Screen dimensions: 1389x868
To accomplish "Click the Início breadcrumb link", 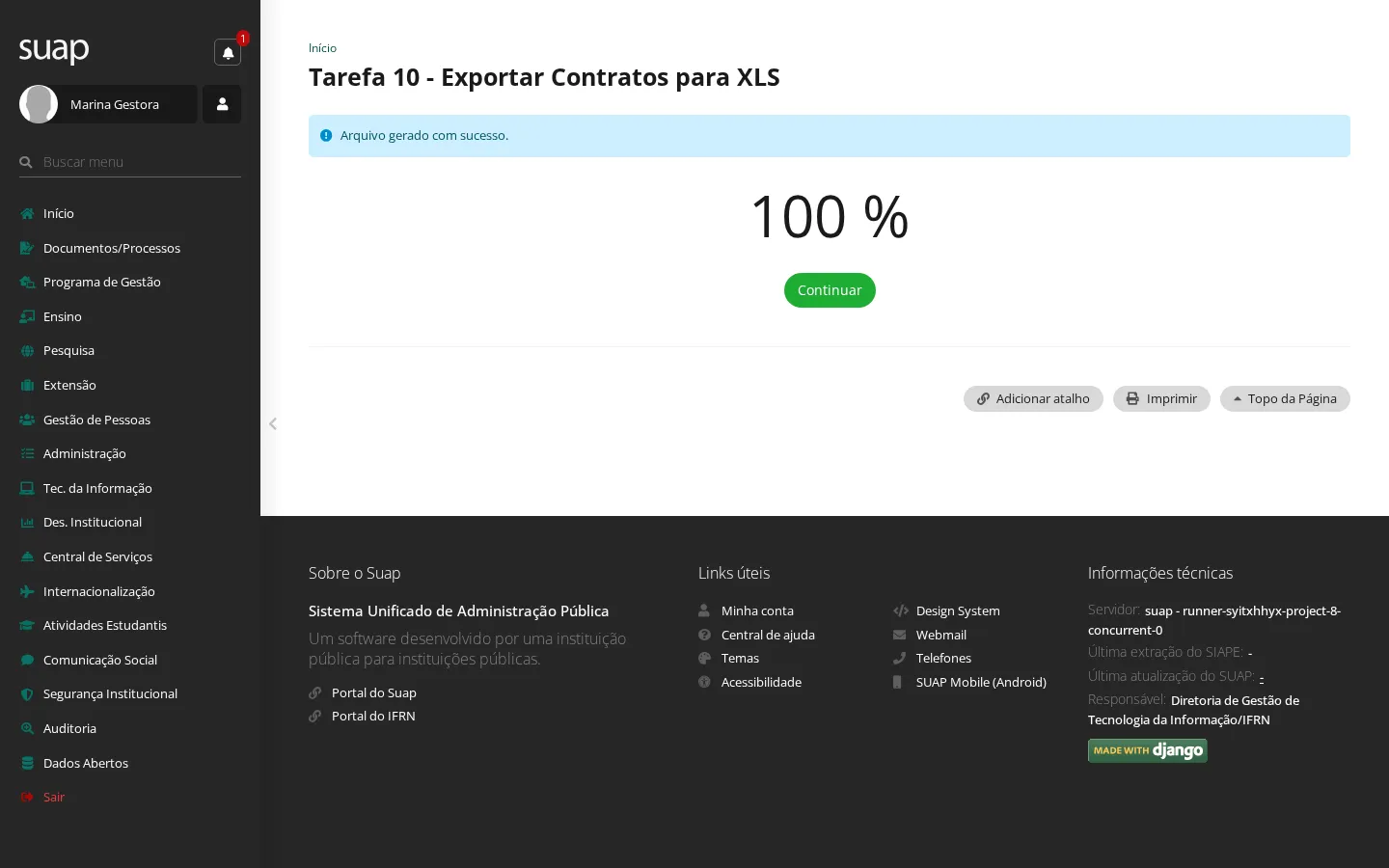I will click(x=322, y=48).
